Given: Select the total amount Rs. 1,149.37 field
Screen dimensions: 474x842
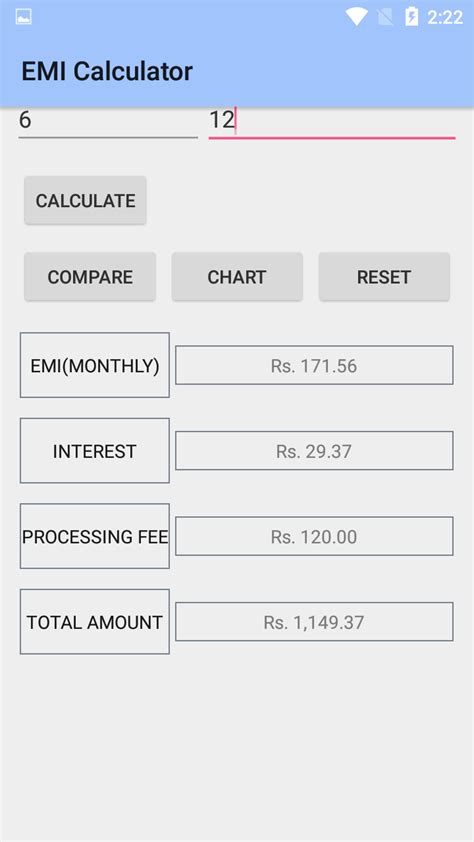Looking at the screenshot, I should (x=314, y=622).
